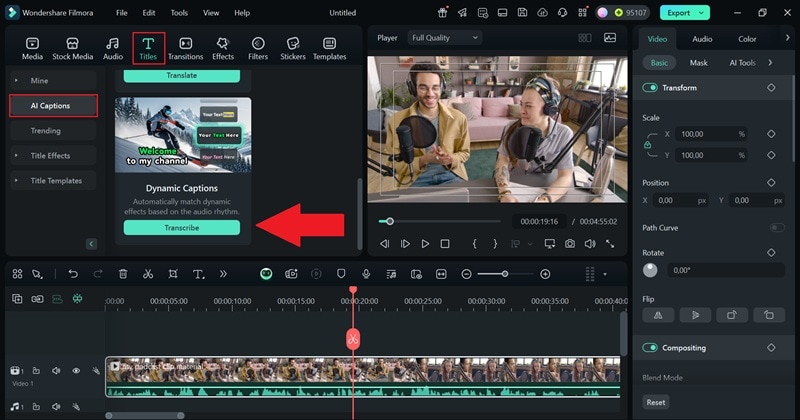Open the Stock Media panel
This screenshot has height=420, width=800.
pyautogui.click(x=72, y=49)
